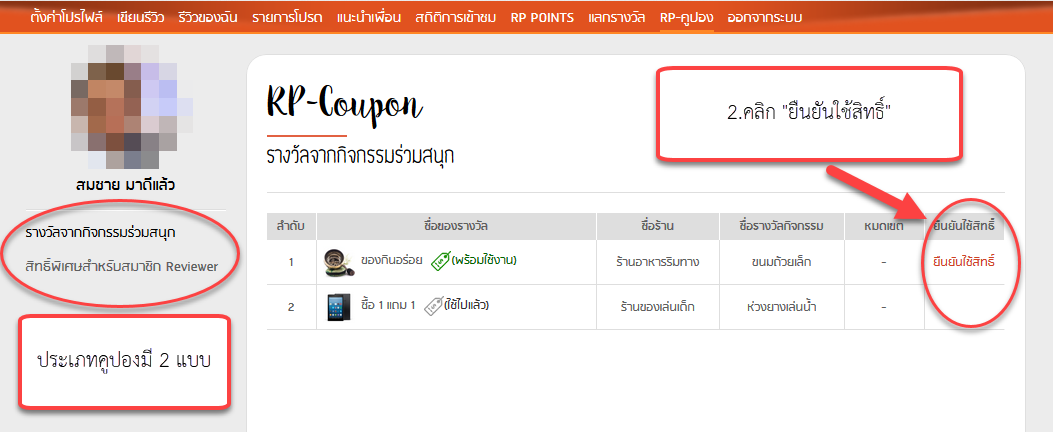
Task: Open the ตั้งค่าโปรไฟล์ menu item
Action: [66, 17]
